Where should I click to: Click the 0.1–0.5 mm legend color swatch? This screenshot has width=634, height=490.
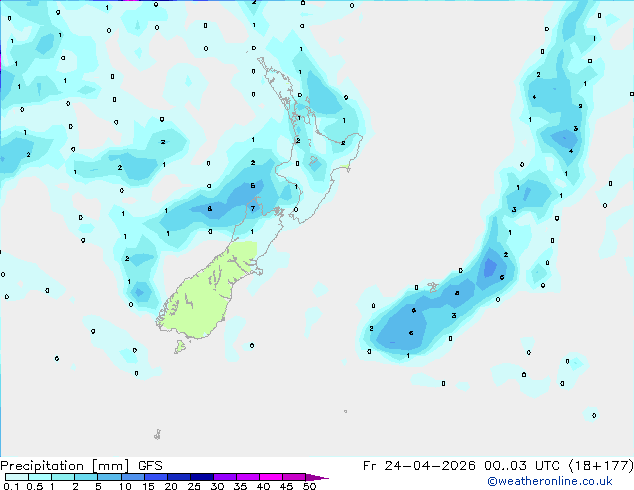tap(17, 477)
